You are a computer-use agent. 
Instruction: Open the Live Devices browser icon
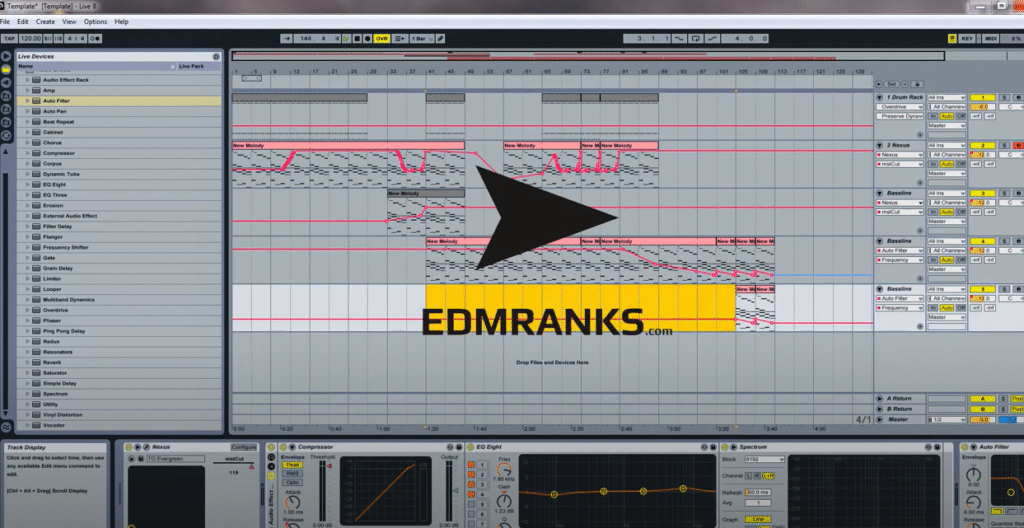pyautogui.click(x=7, y=69)
